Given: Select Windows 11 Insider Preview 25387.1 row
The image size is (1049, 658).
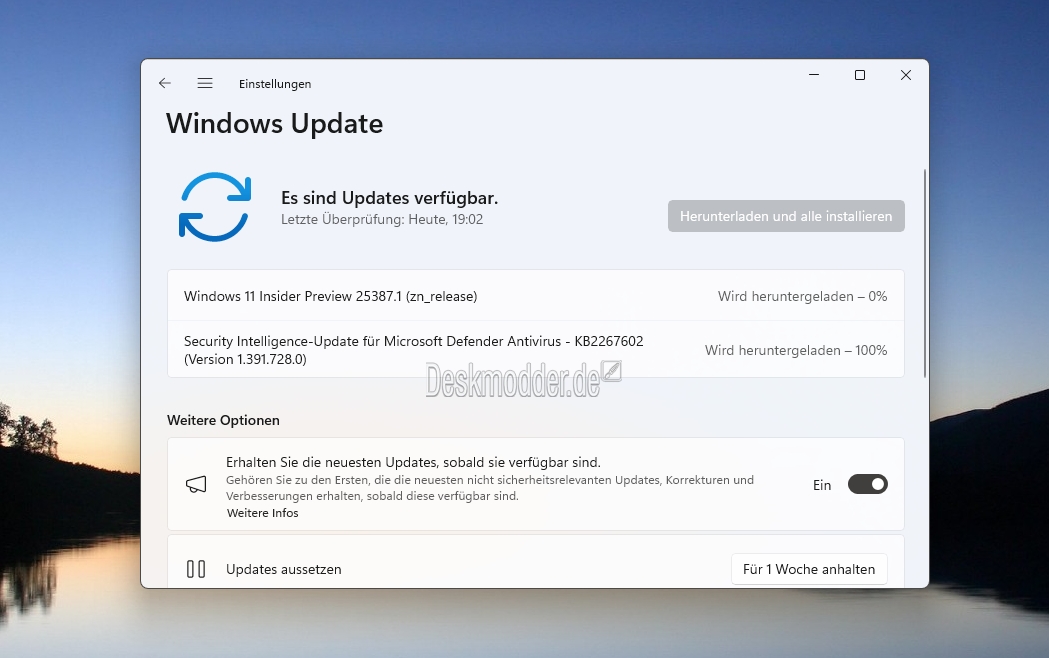Looking at the screenshot, I should (x=536, y=296).
